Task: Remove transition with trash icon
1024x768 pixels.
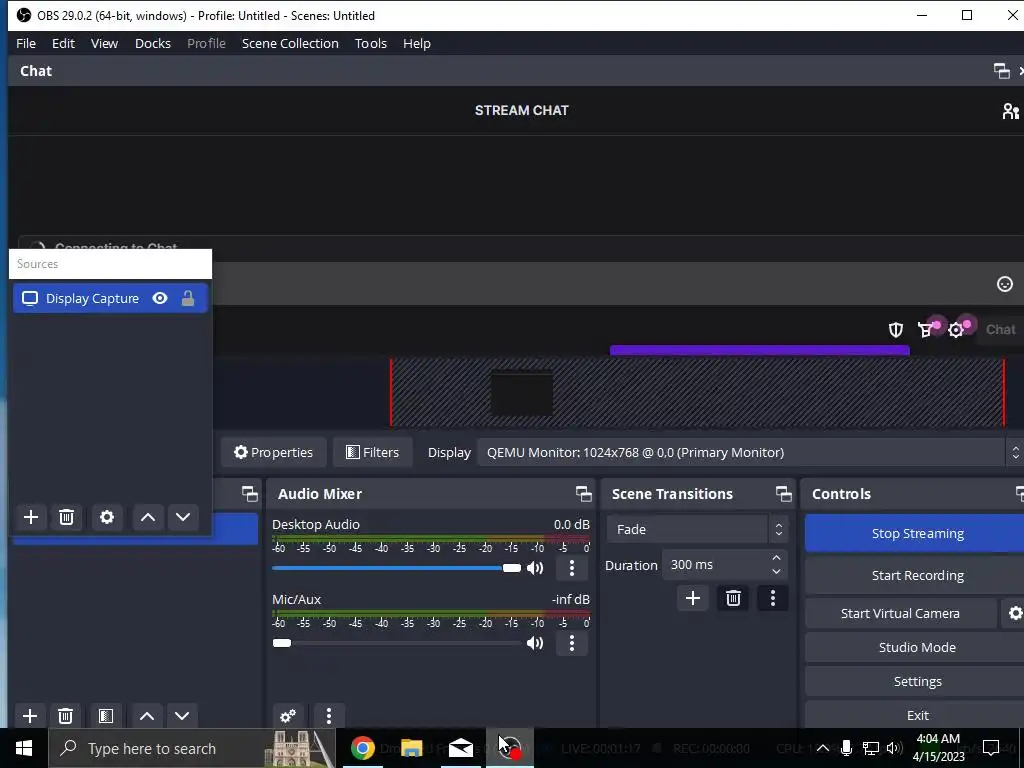Action: tap(733, 598)
